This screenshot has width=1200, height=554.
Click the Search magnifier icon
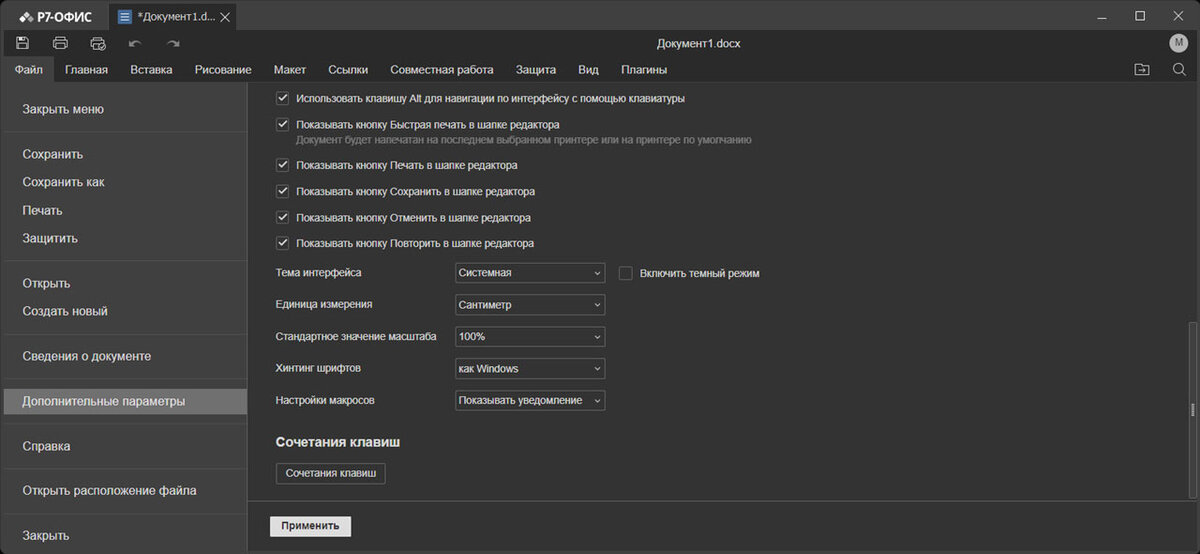pyautogui.click(x=1179, y=69)
